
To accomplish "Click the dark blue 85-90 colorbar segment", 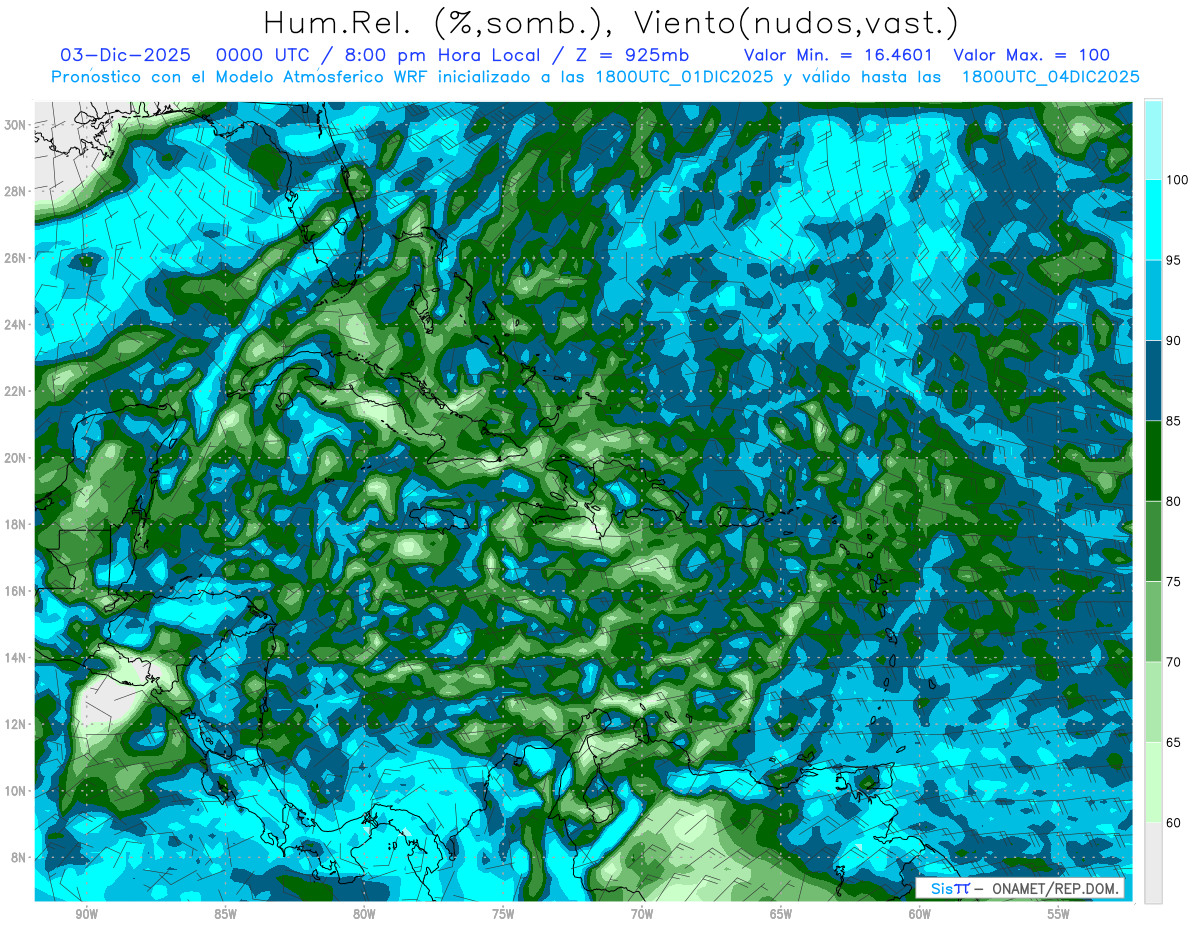I will point(1153,381).
